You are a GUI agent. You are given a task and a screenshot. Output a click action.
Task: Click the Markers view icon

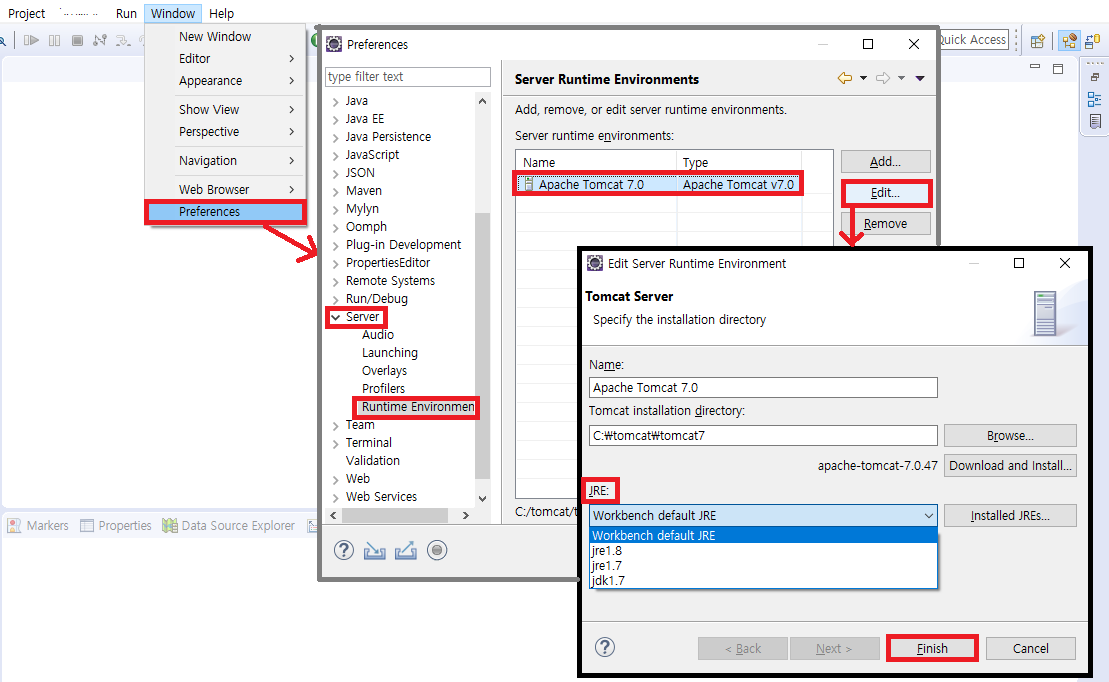(14, 526)
